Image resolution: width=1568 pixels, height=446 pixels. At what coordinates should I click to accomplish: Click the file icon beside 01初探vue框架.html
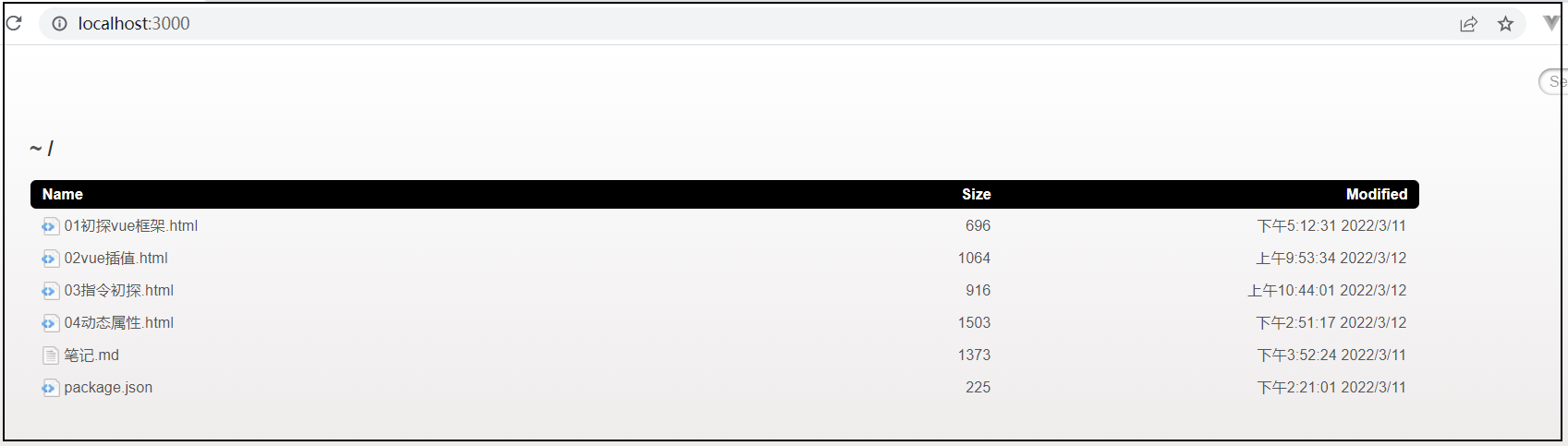(x=50, y=226)
